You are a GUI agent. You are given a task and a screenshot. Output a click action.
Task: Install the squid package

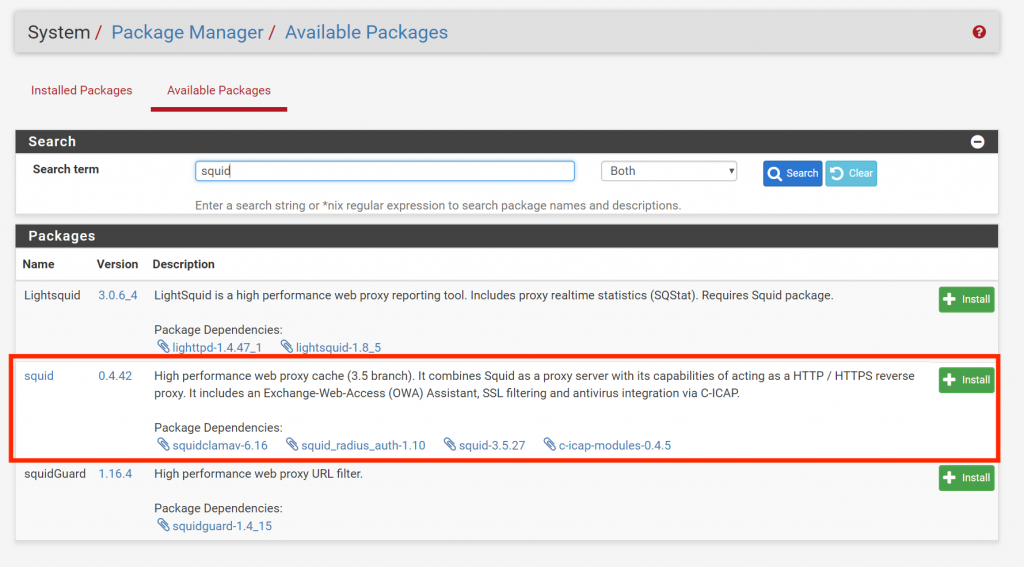tap(967, 380)
